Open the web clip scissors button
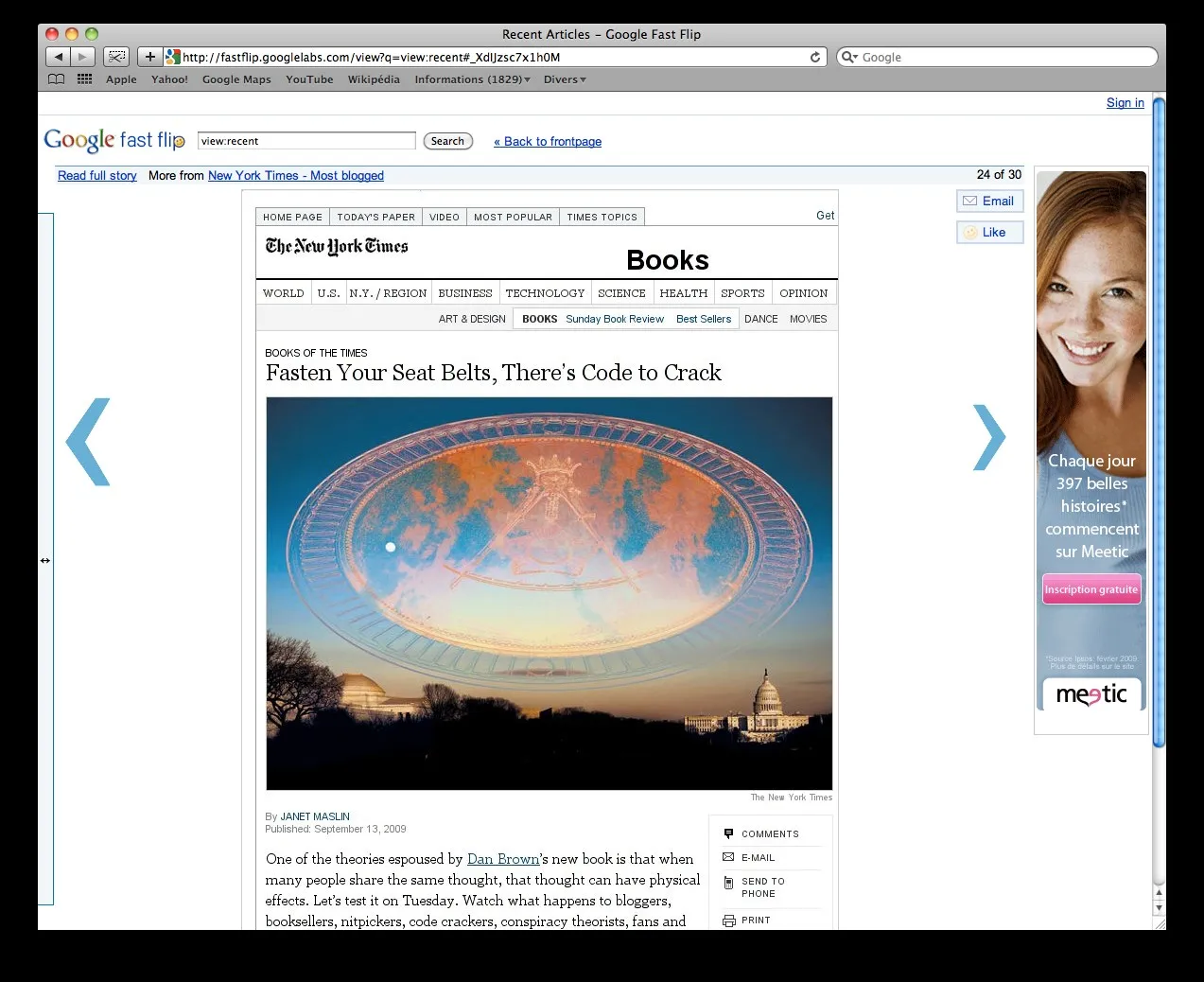Screen dimensions: 1204x982 [x=115, y=57]
